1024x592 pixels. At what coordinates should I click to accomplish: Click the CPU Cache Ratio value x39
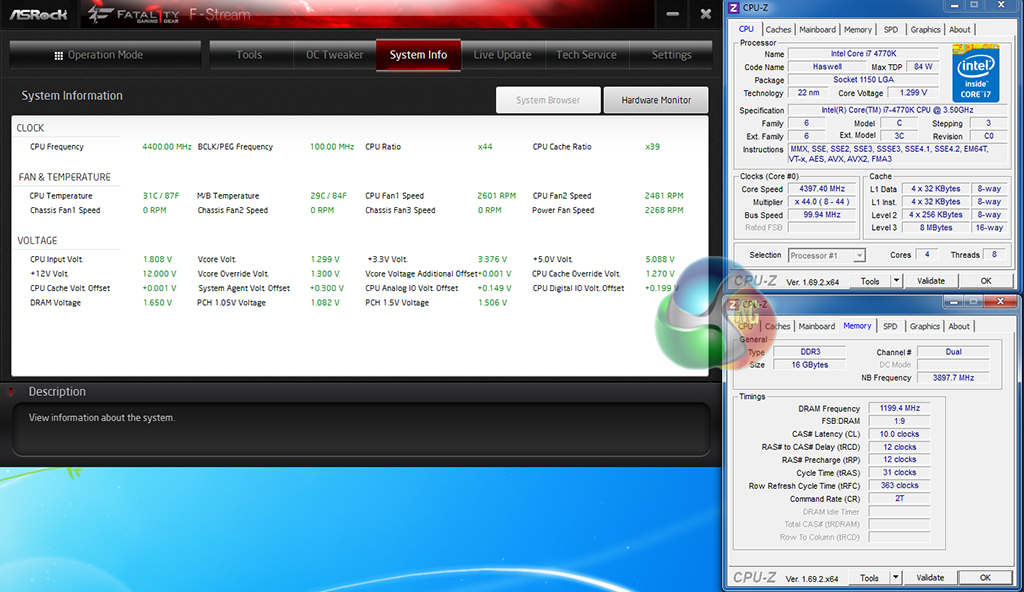click(652, 147)
